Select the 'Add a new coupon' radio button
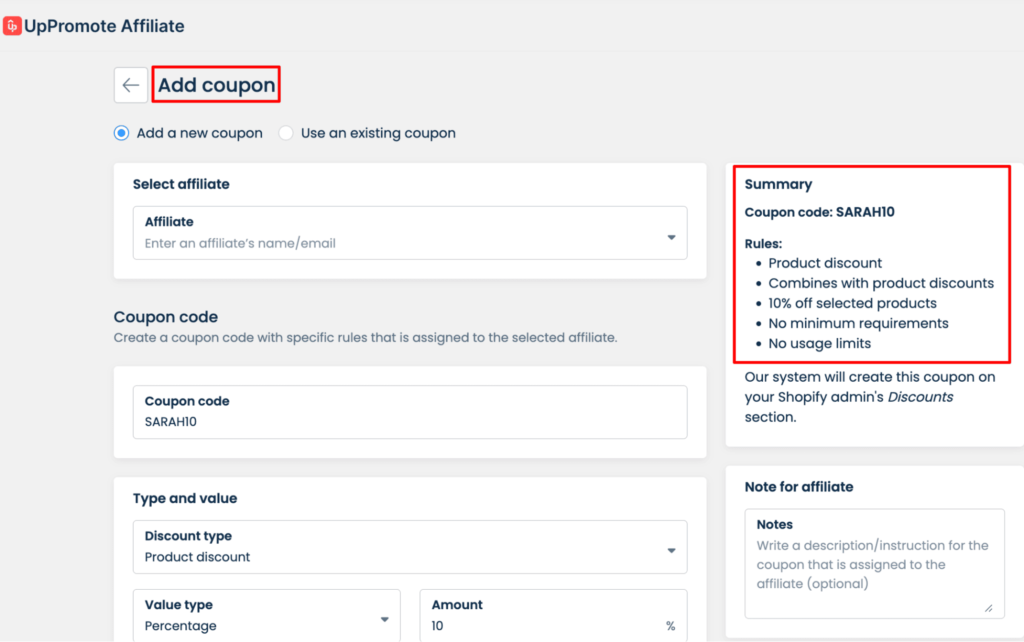The height and width of the screenshot is (642, 1024). (x=122, y=133)
